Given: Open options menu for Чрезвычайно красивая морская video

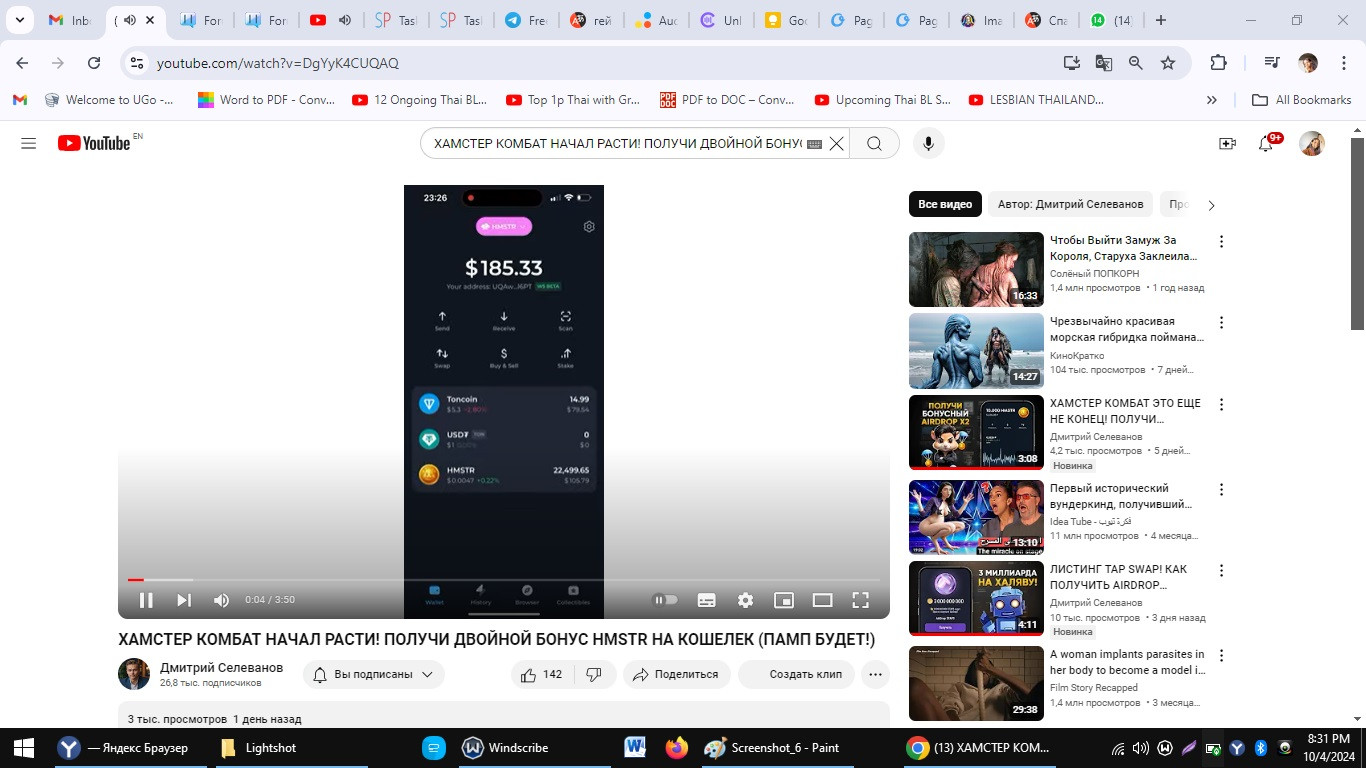Looking at the screenshot, I should [1221, 323].
